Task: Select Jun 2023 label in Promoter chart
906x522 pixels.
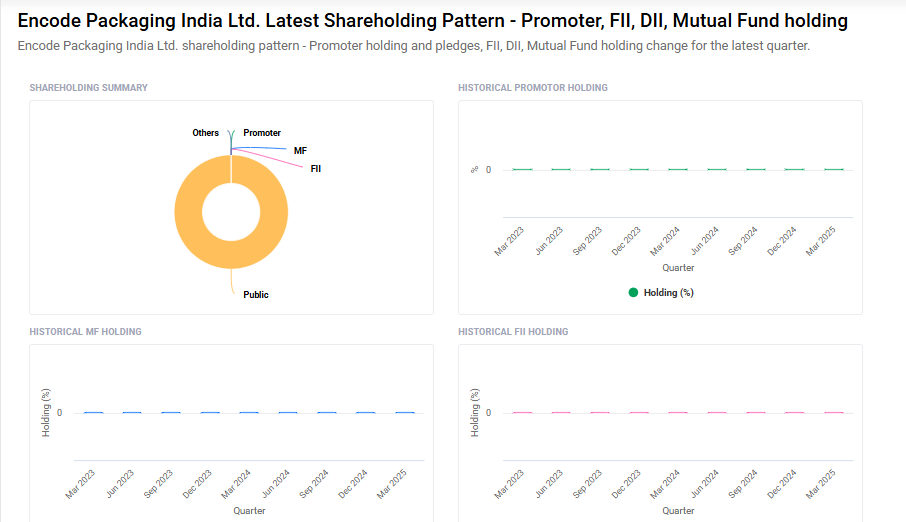Action: point(548,240)
